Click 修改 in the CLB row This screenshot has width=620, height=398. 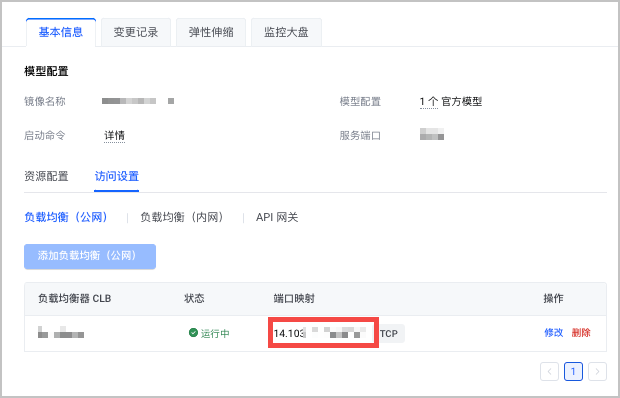[554, 333]
